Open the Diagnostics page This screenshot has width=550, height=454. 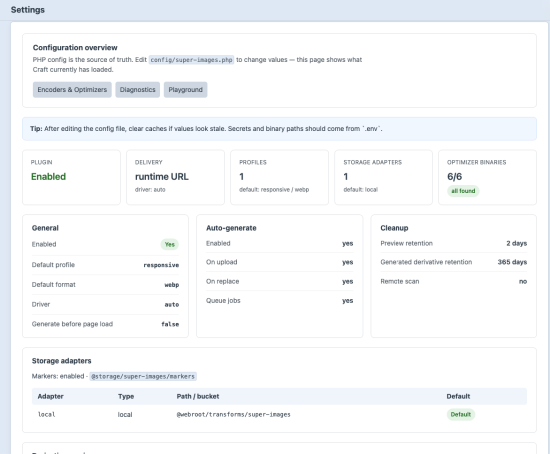click(138, 90)
